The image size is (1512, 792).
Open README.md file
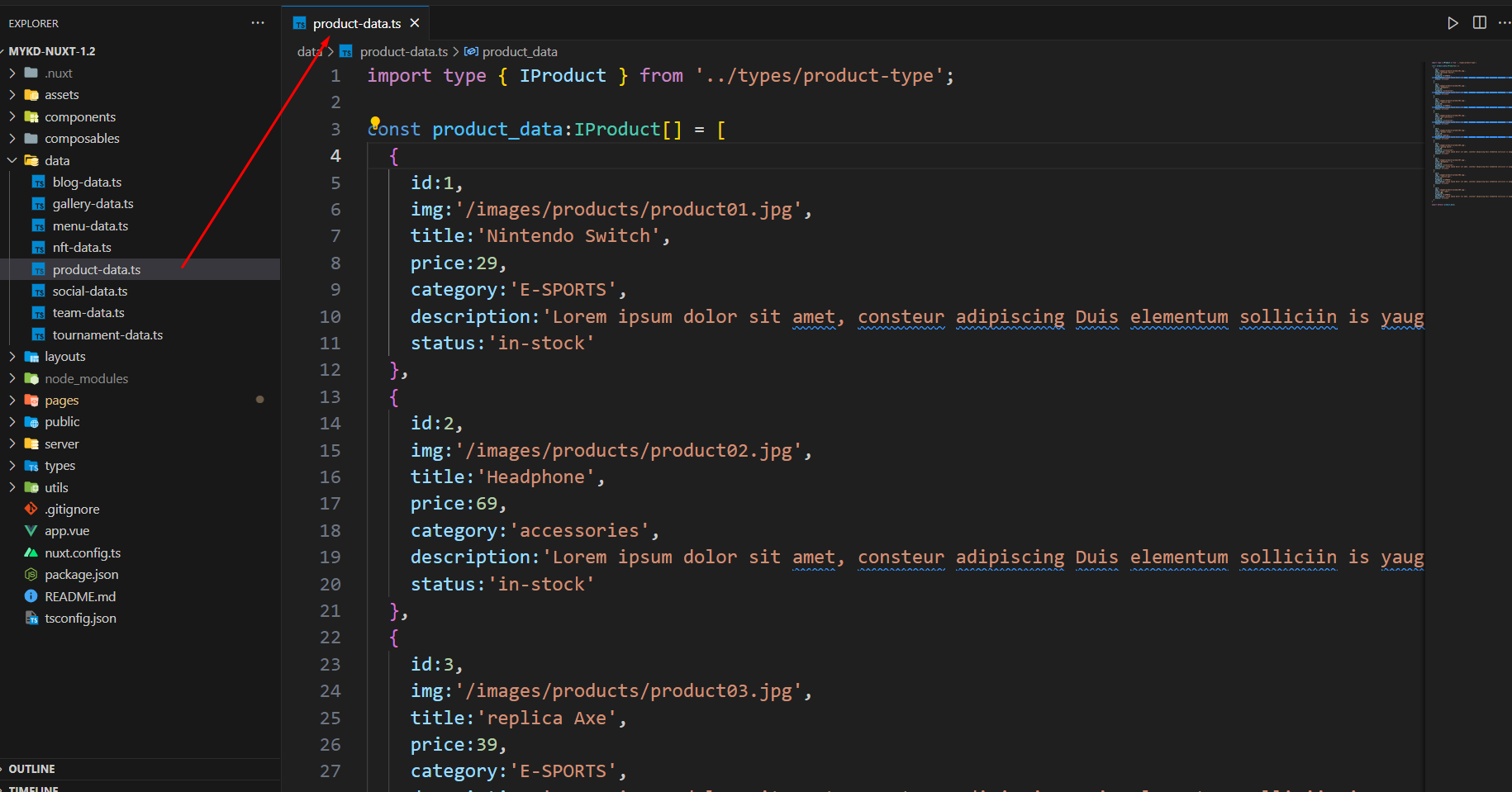[79, 596]
